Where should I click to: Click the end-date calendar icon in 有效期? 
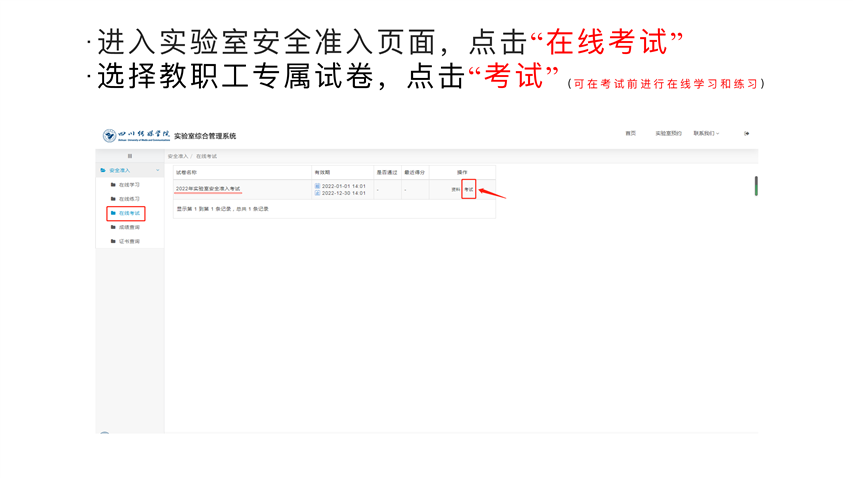(317, 193)
